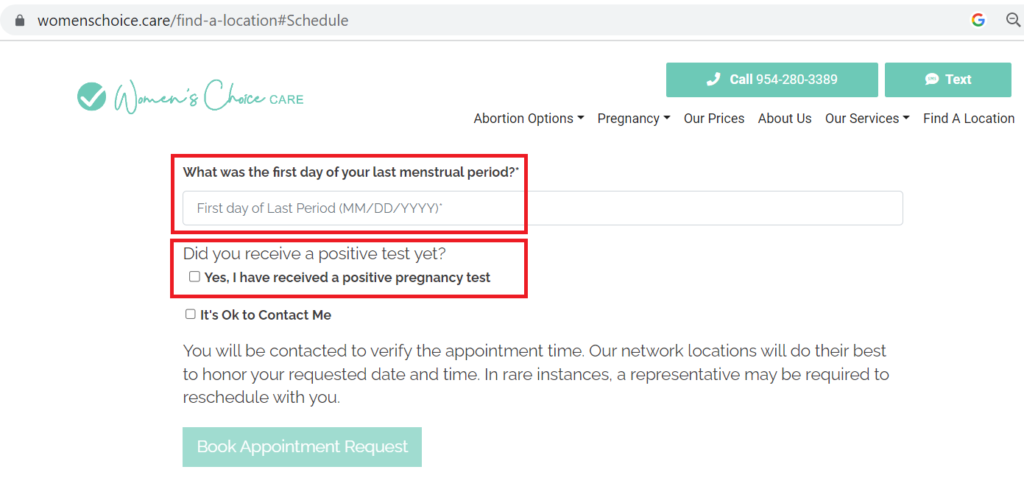Click the Book Appointment Request button
The width and height of the screenshot is (1024, 478).
pos(302,447)
